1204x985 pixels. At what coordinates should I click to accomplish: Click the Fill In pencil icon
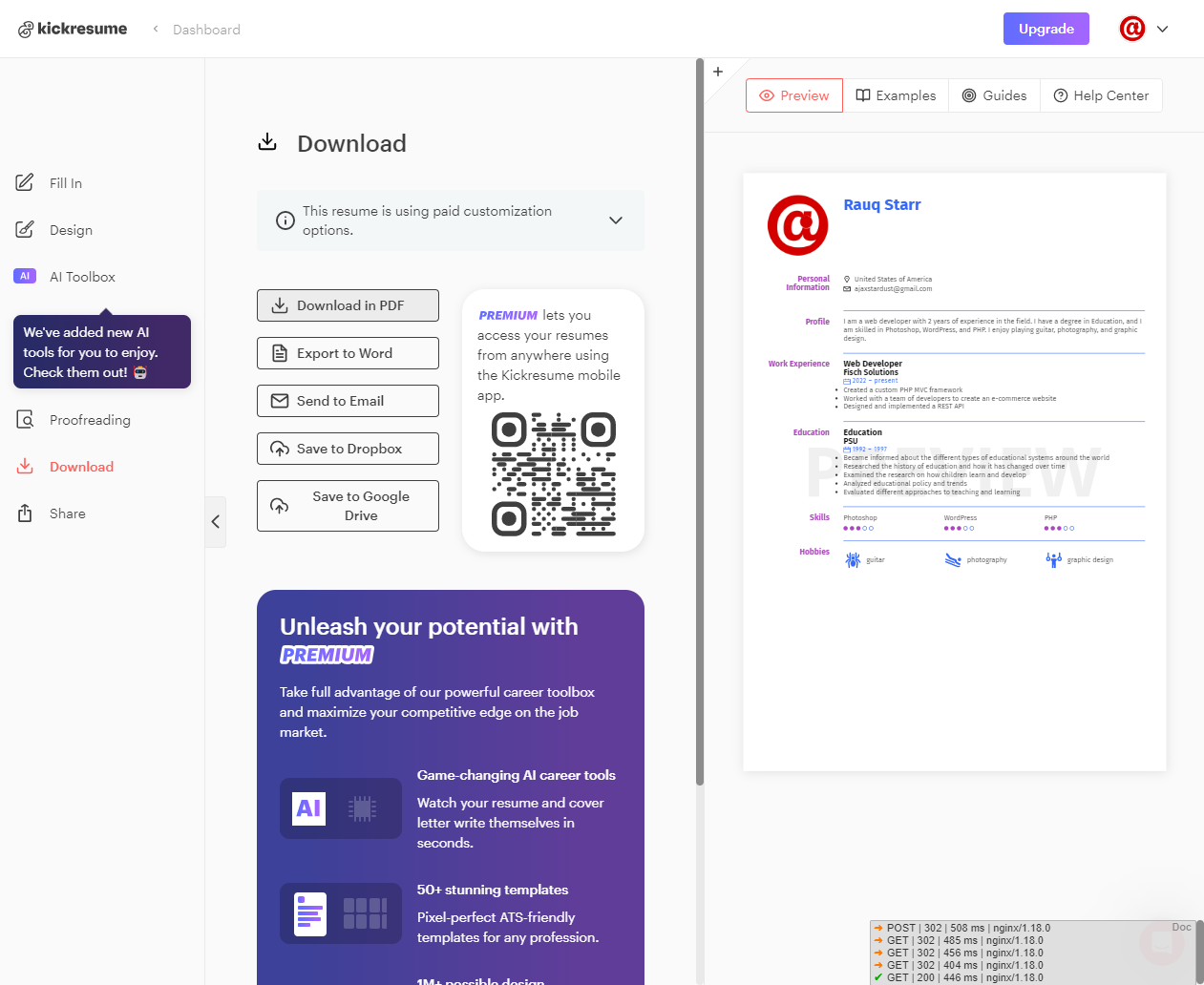click(x=25, y=182)
